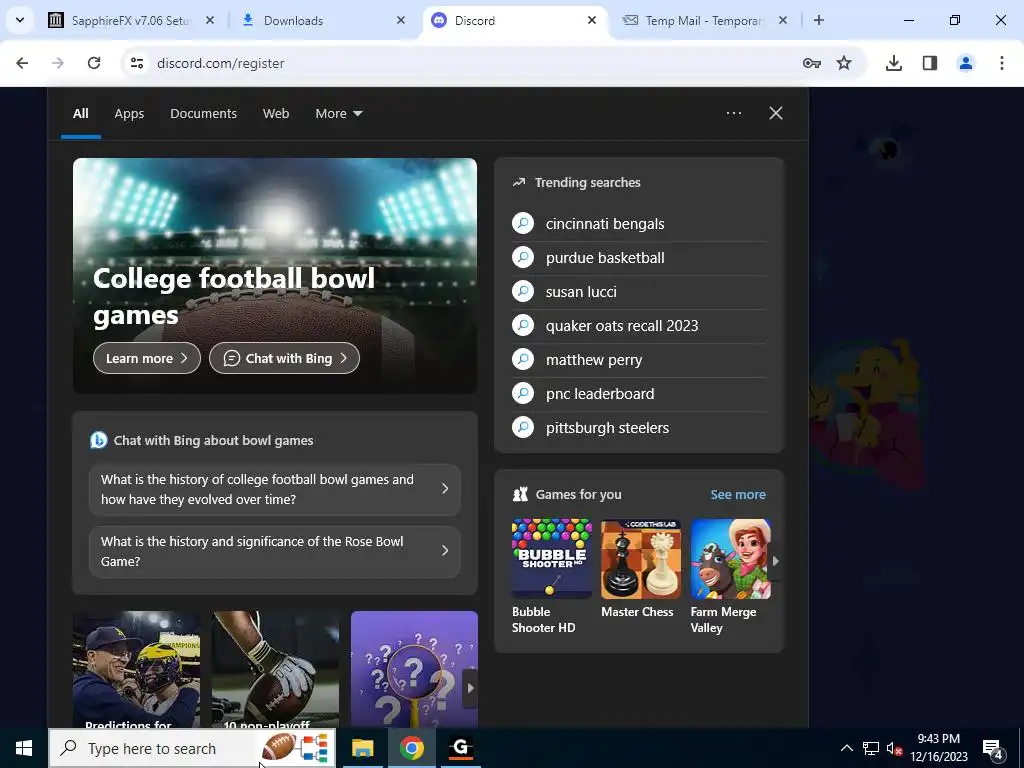Open the College football bowl games headline
Viewport: 1024px width, 768px height.
coord(234,296)
